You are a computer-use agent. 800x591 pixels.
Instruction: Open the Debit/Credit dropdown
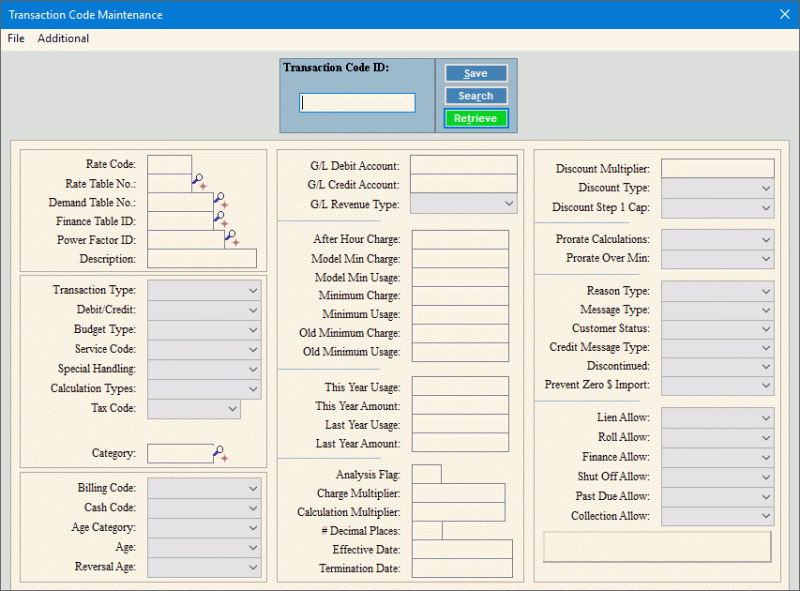(x=204, y=310)
